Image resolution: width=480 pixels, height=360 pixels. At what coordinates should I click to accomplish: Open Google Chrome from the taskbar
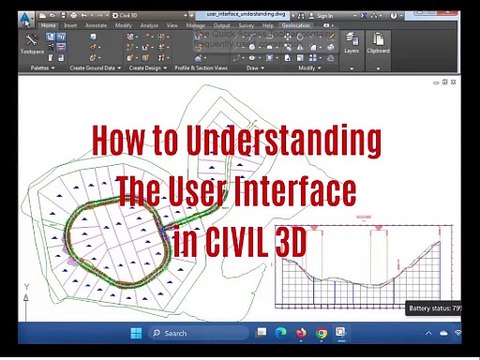coord(321,333)
